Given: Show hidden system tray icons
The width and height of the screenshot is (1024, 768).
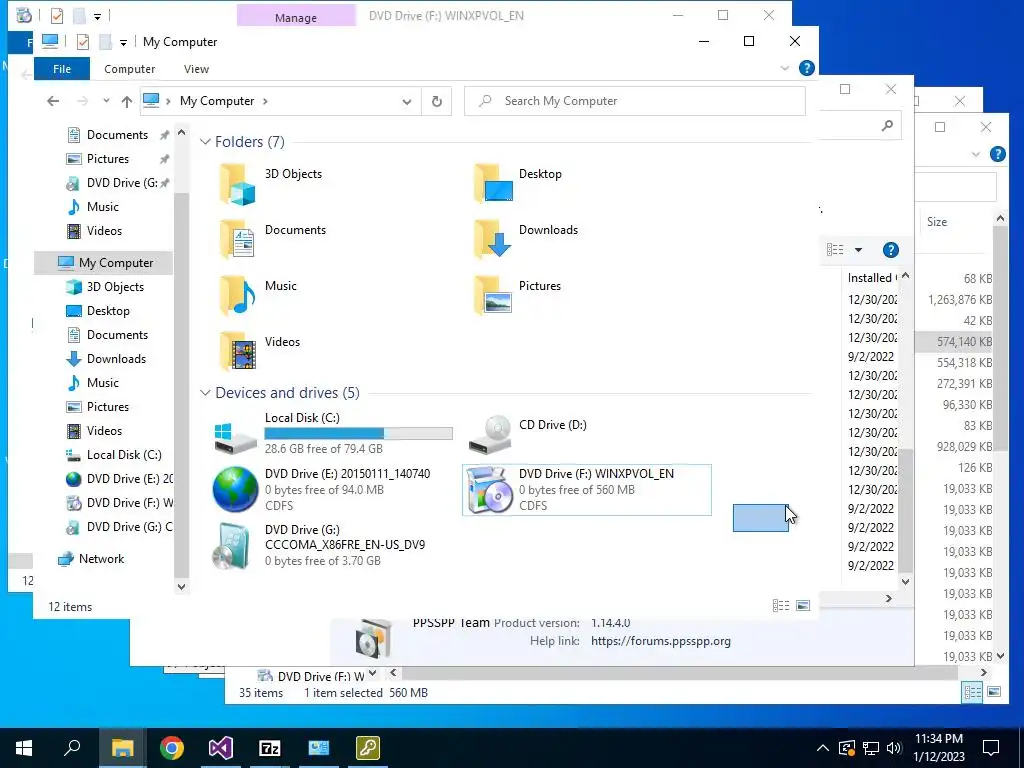Looking at the screenshot, I should click(x=823, y=748).
